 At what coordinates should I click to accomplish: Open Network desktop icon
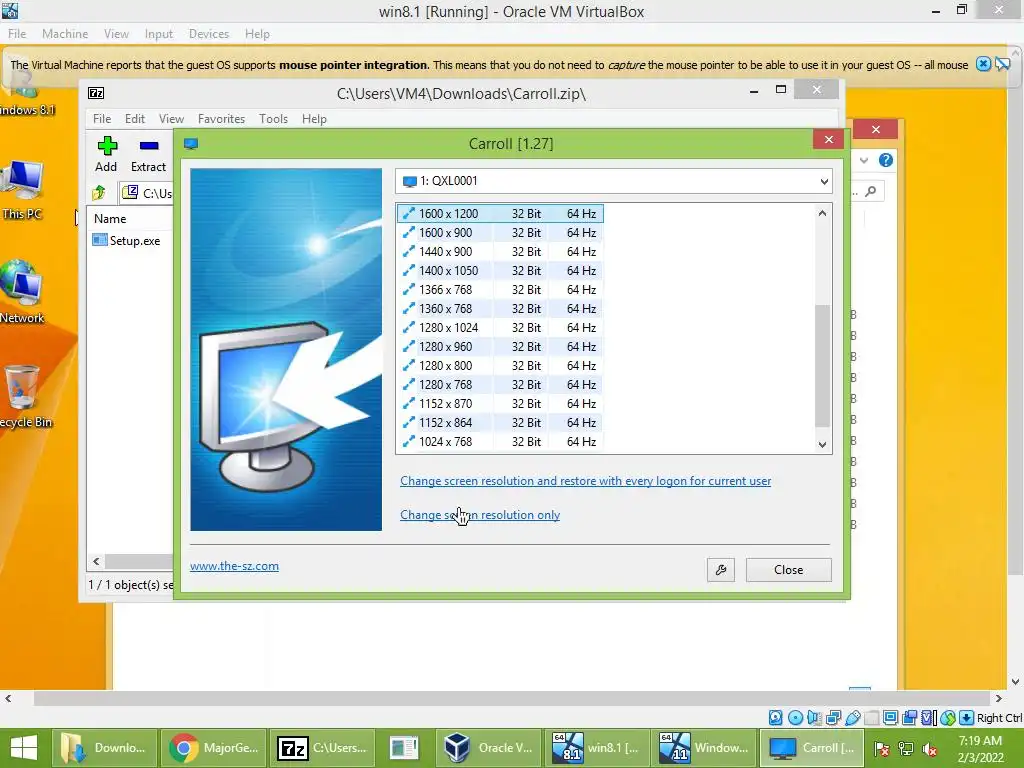tap(22, 292)
